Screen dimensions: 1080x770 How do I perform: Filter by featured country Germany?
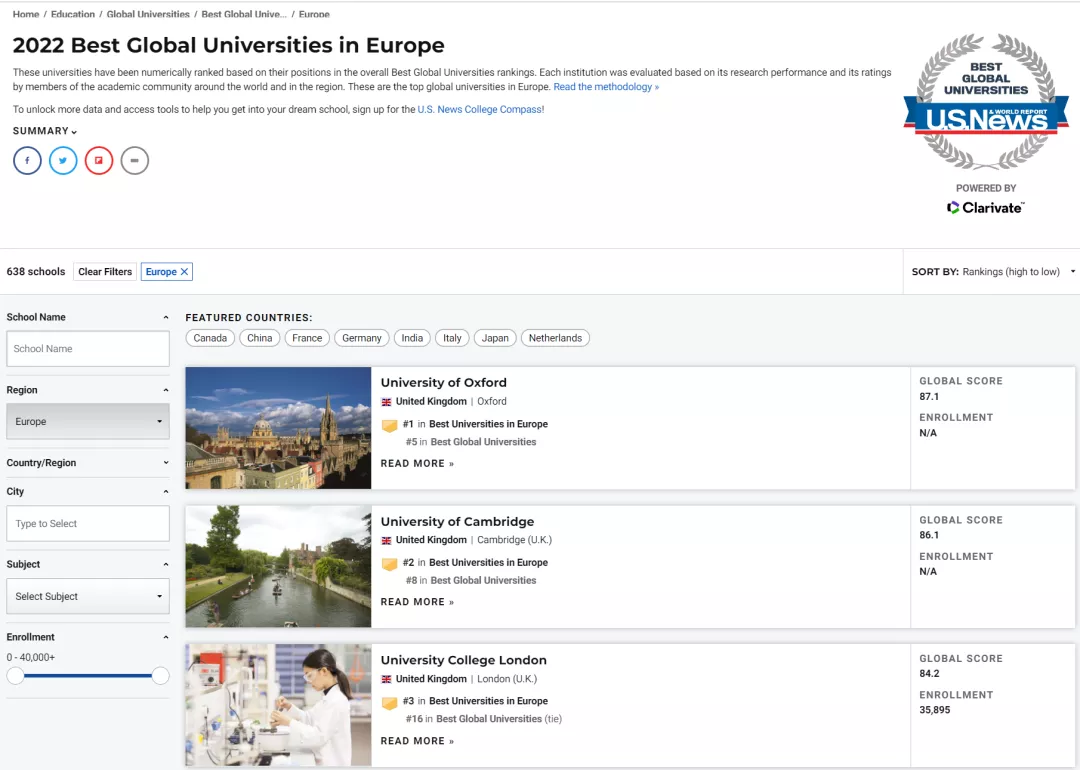coord(362,338)
